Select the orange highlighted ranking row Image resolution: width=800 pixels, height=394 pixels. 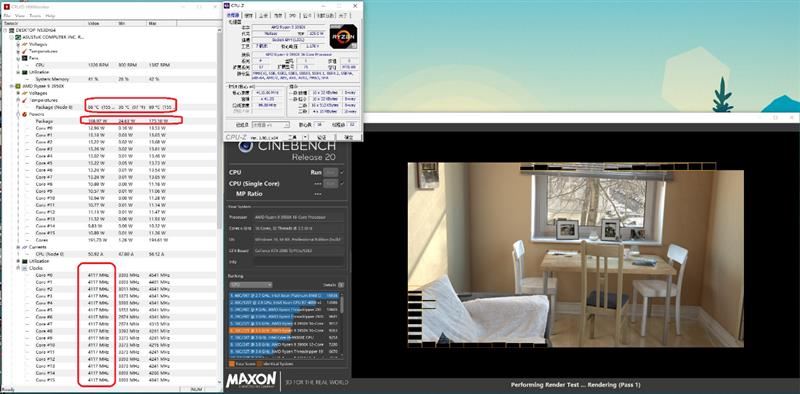click(284, 330)
